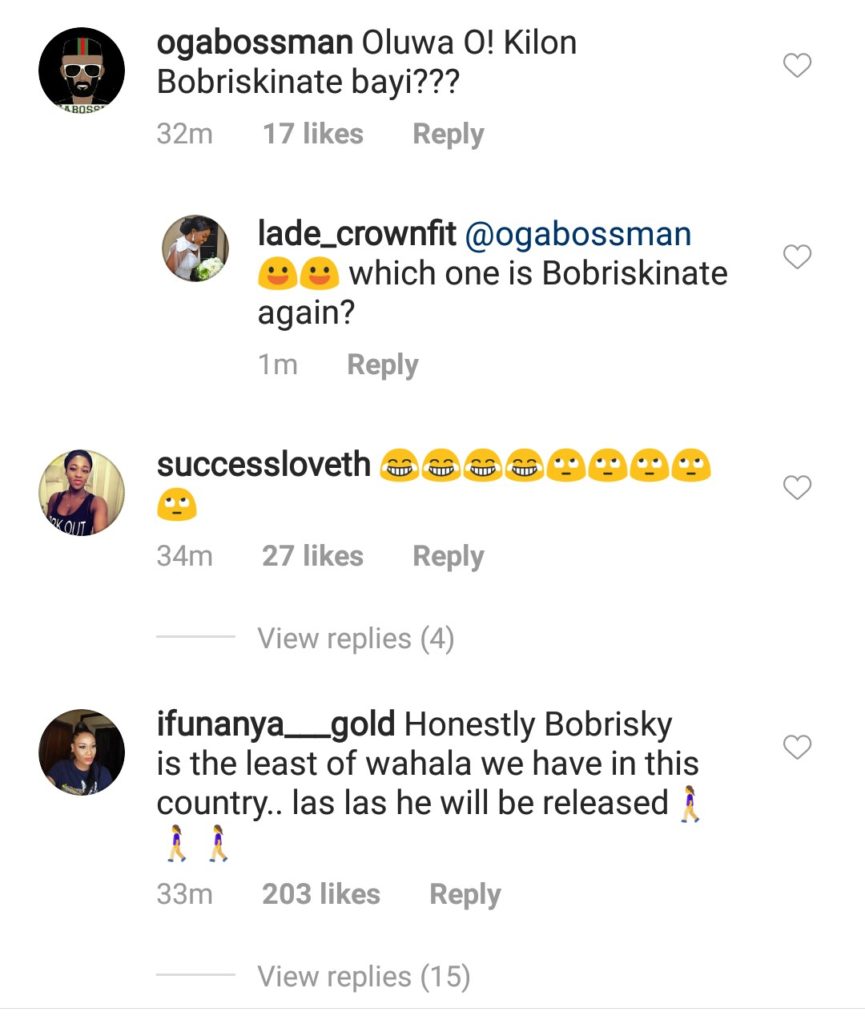Image resolution: width=865 pixels, height=1024 pixels.
Task: Reply to successloveth's comment
Action: click(x=448, y=556)
